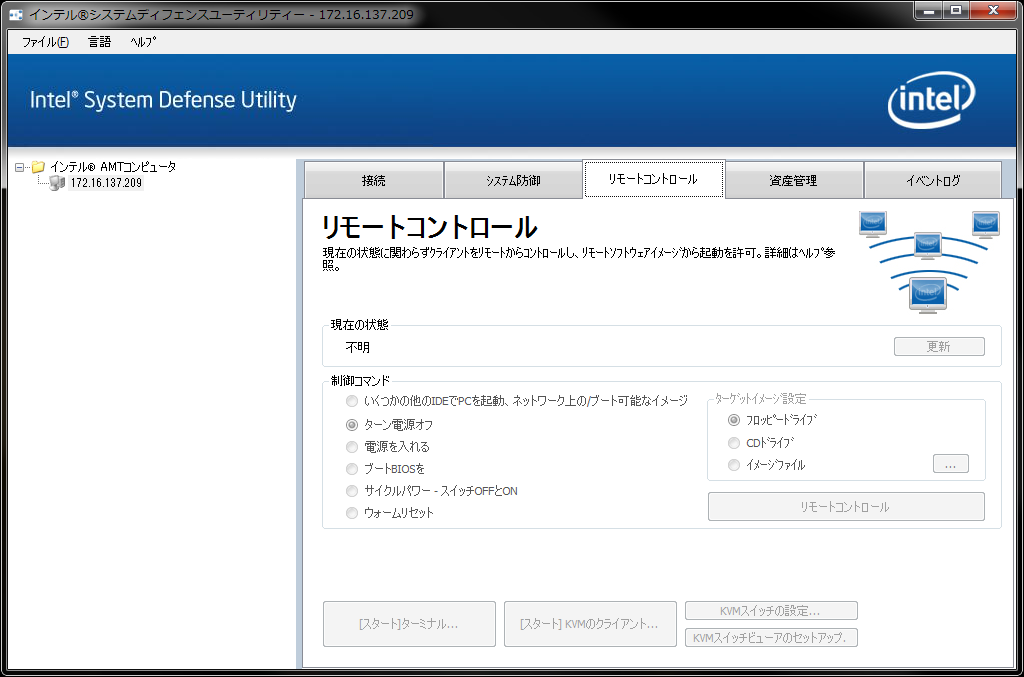Click the networked computers illustration icon
This screenshot has height=677, width=1024.
[928, 260]
